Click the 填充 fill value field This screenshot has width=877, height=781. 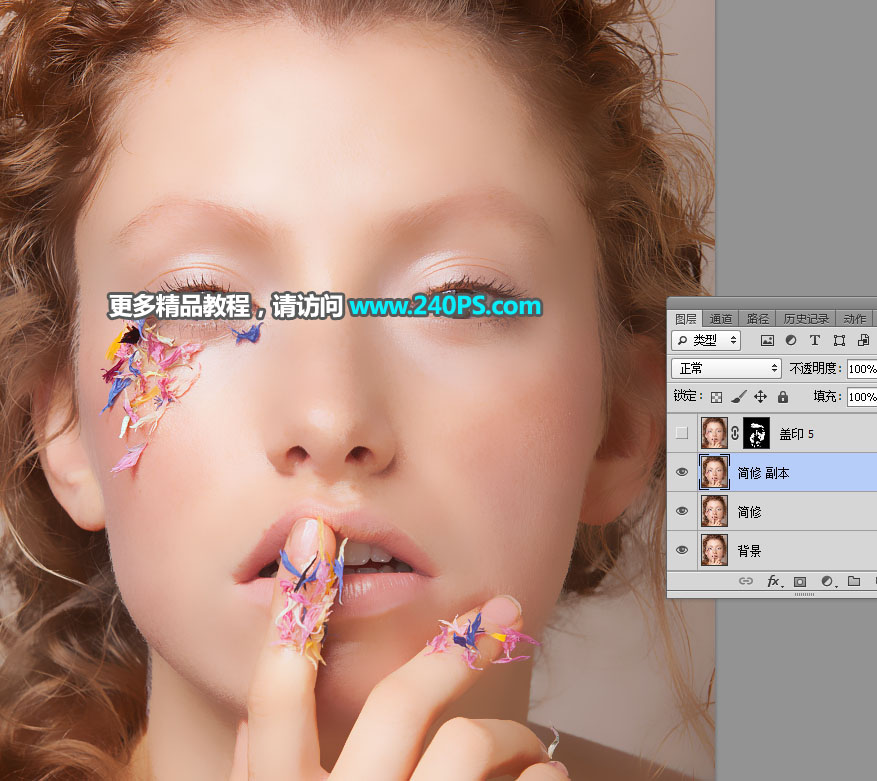[862, 397]
